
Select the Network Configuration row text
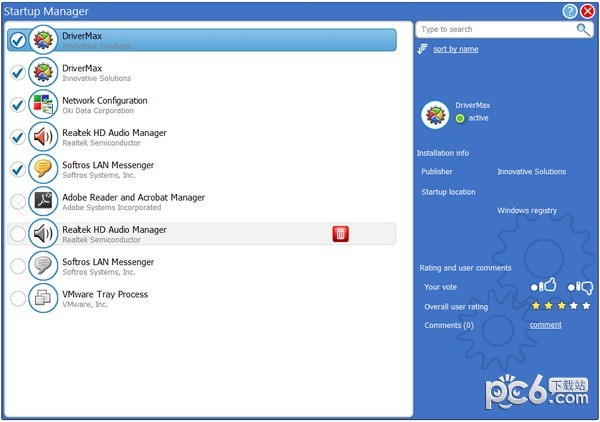point(105,101)
